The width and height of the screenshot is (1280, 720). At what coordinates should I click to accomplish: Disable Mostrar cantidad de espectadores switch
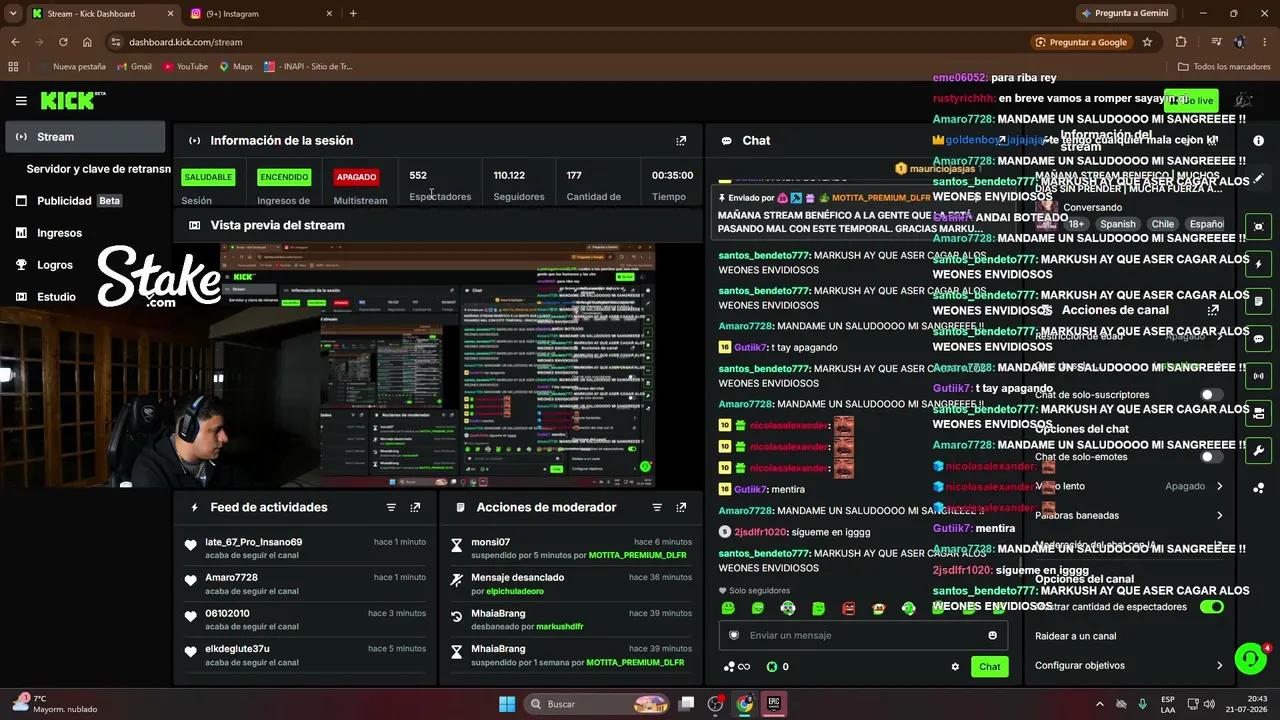(1212, 607)
